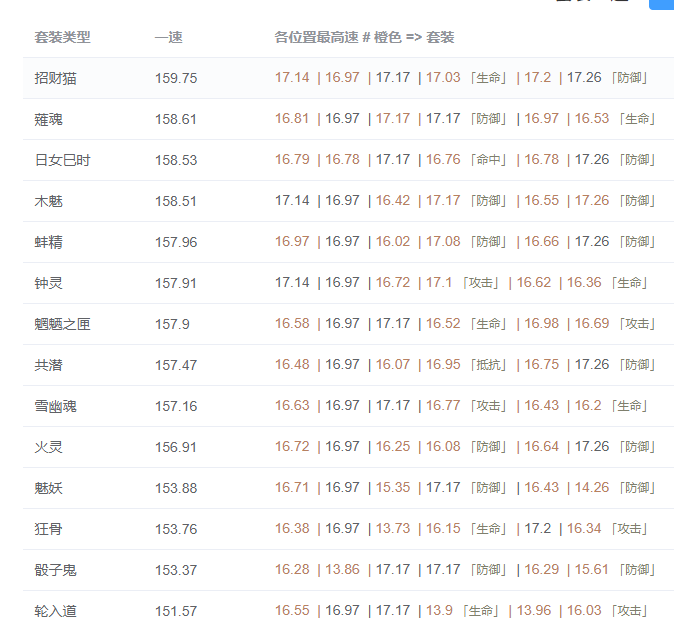The width and height of the screenshot is (674, 626).
Task: Click speed value 157.91
Action: (x=176, y=283)
